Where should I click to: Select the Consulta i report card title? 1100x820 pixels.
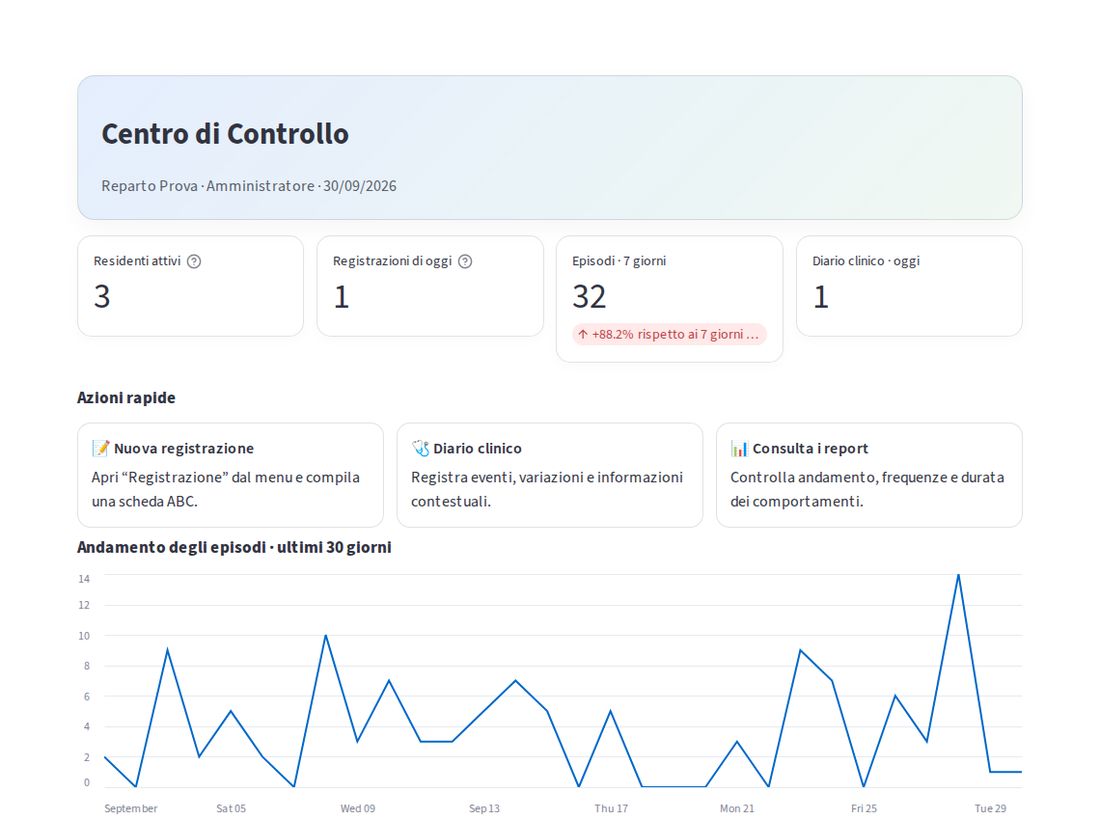point(810,448)
